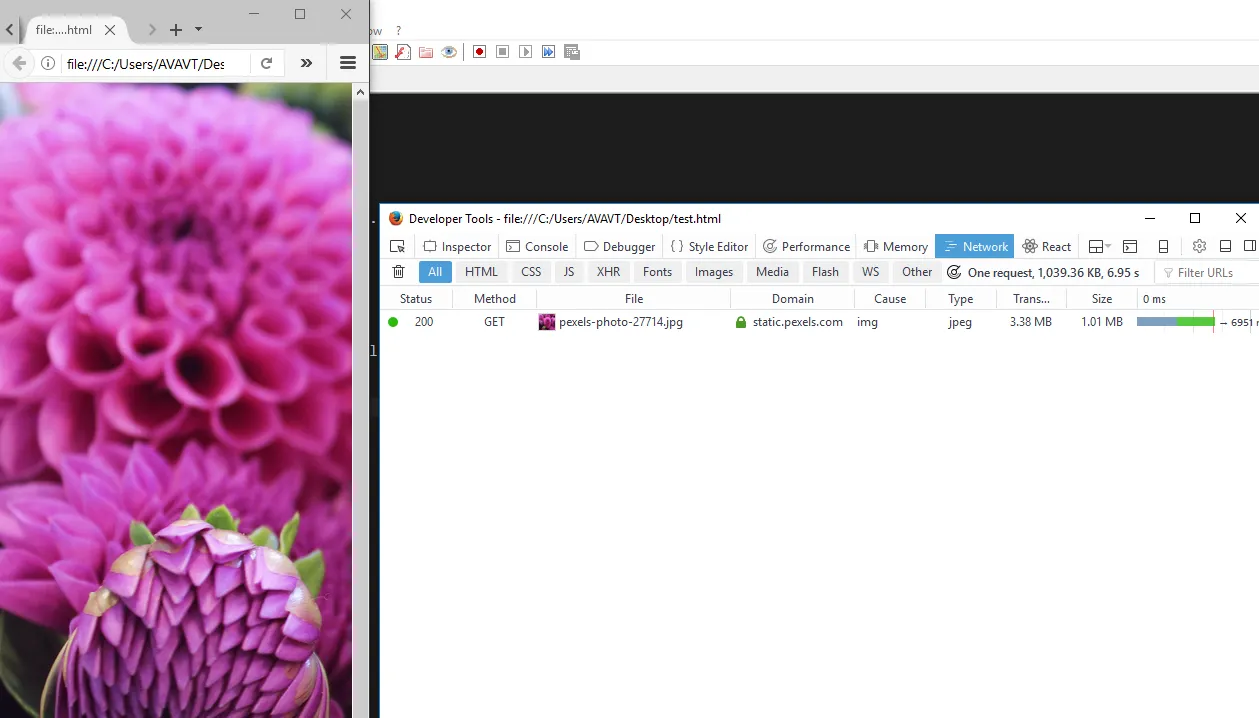Click the red-marked document icon in the editor toolbar
Screen dimensions: 1259x718
(x=403, y=52)
